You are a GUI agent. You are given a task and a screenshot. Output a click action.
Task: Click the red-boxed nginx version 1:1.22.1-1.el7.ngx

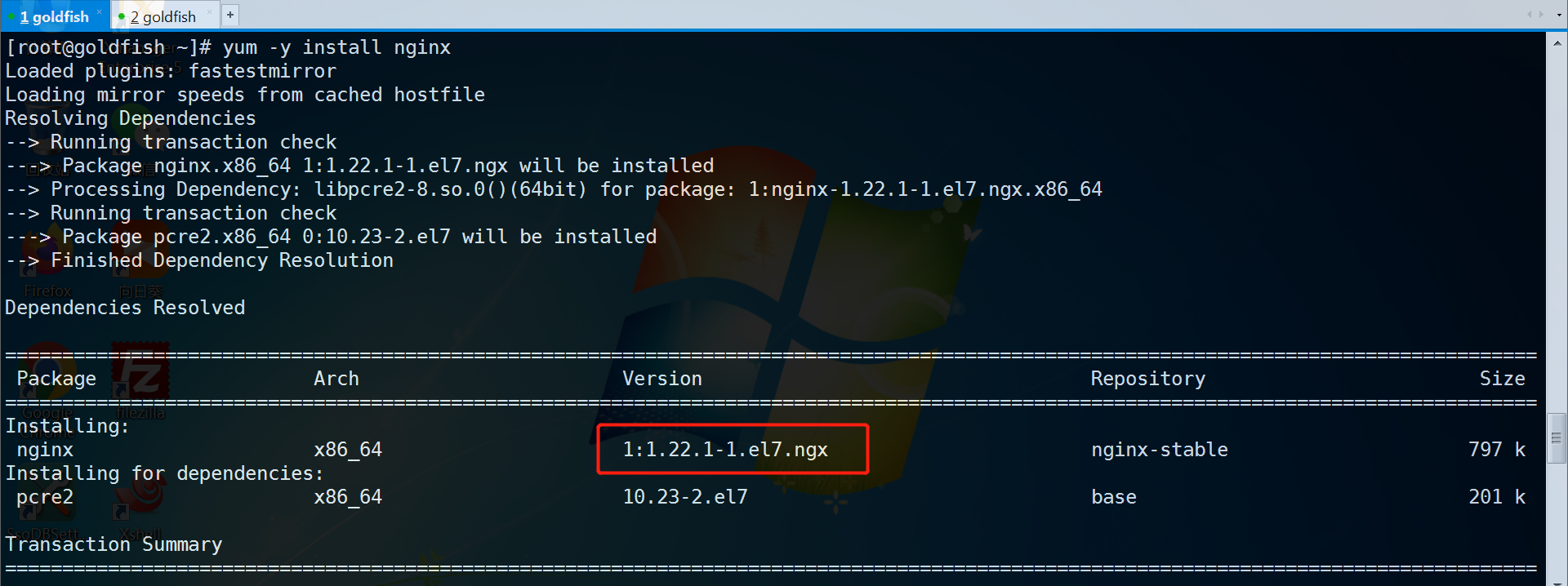click(725, 450)
